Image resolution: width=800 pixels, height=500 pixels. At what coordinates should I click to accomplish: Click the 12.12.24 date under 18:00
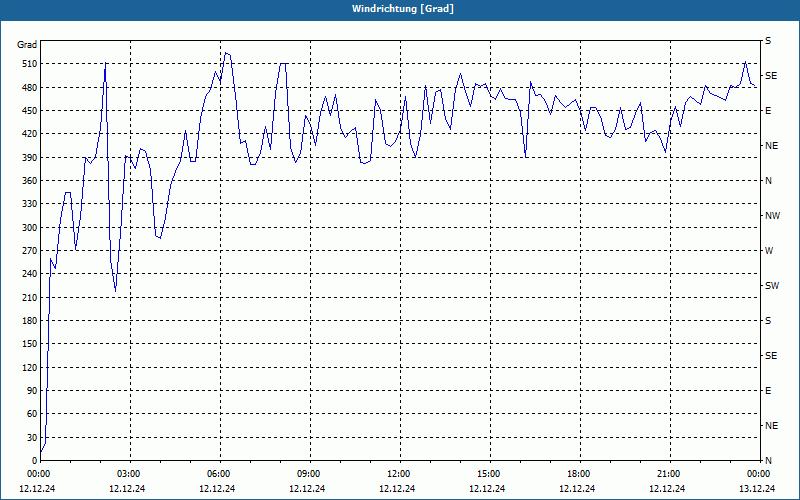tap(578, 488)
